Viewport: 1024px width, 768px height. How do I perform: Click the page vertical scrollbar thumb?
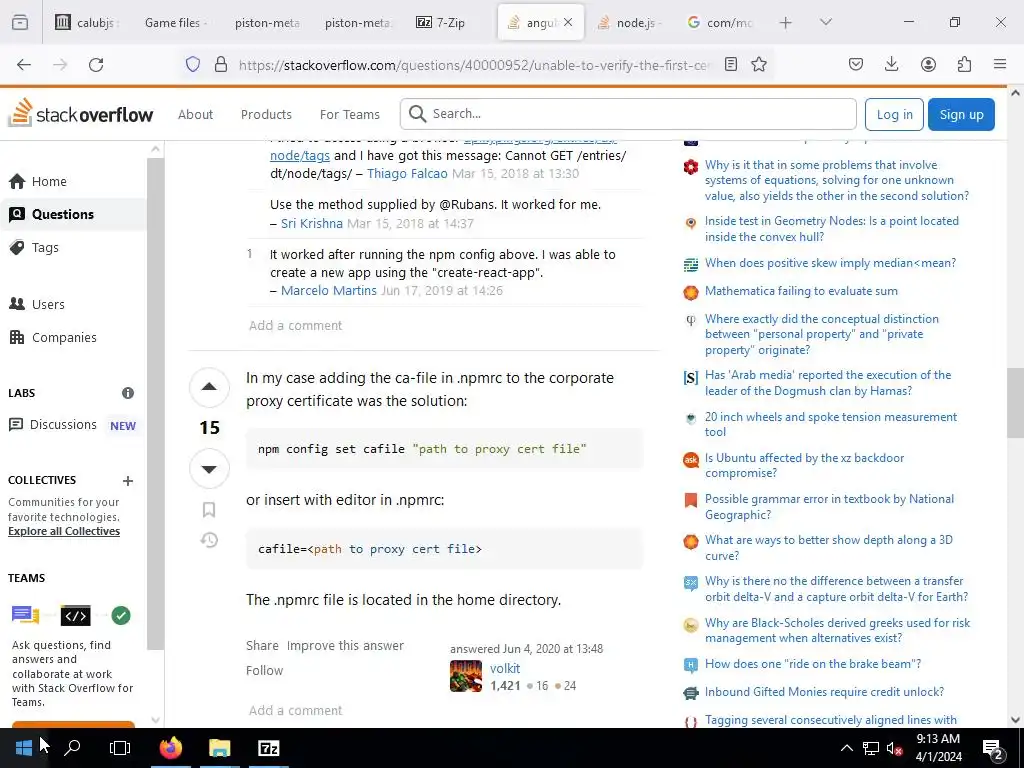(1015, 403)
